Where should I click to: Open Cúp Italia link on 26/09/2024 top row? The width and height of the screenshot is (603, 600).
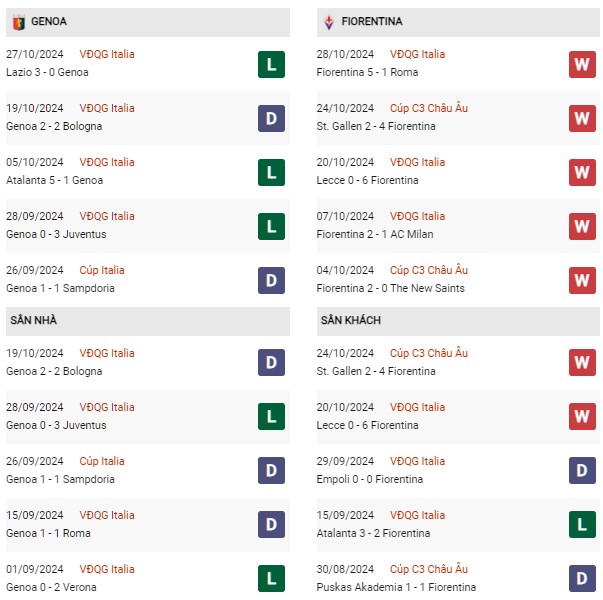click(102, 270)
